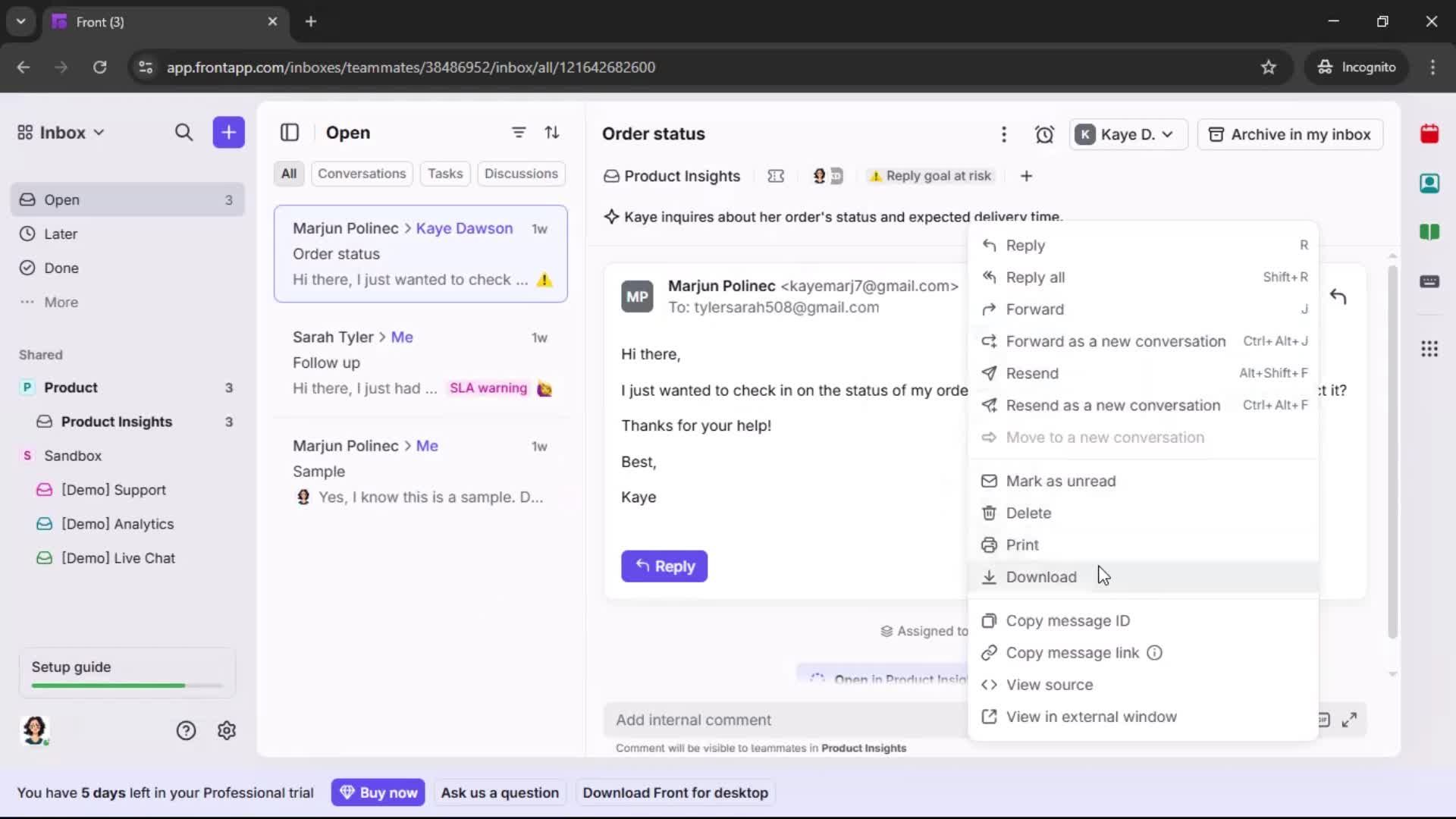The image size is (1456, 819).
Task: Set a reminder with the snooze clock icon
Action: click(x=1045, y=134)
